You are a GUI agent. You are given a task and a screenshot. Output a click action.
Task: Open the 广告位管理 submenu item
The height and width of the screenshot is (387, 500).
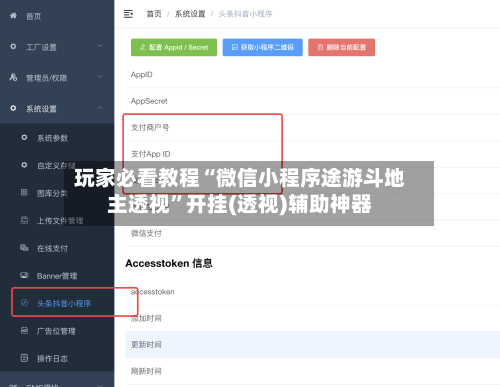(57, 331)
